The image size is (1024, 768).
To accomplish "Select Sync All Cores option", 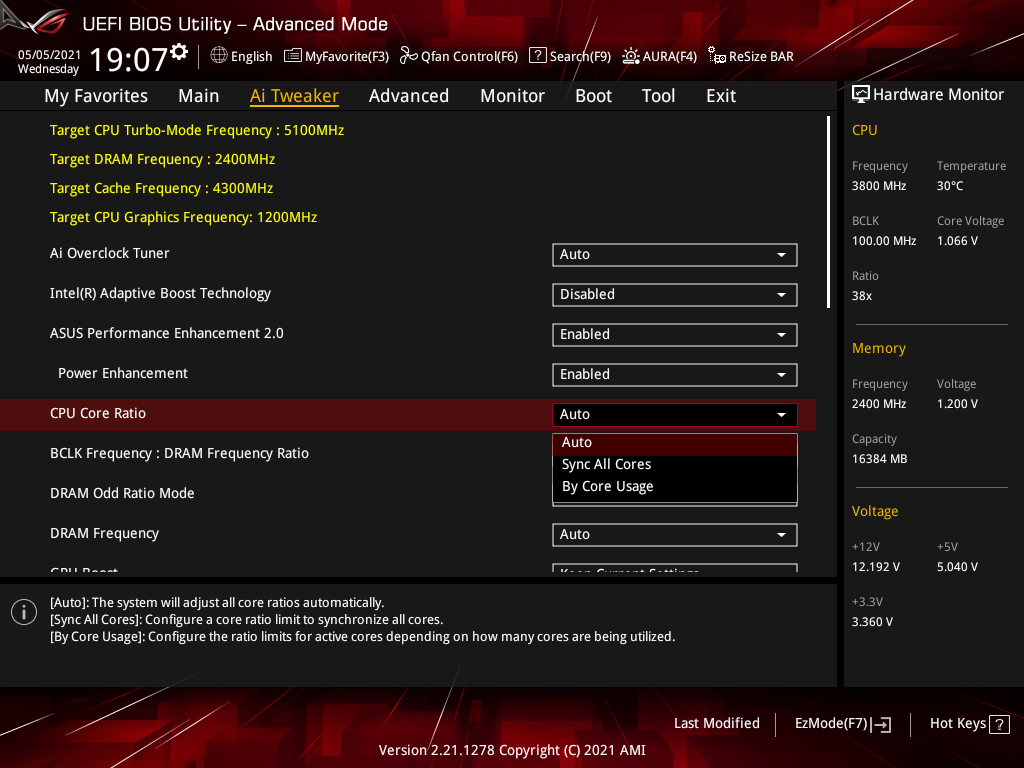I will point(675,464).
